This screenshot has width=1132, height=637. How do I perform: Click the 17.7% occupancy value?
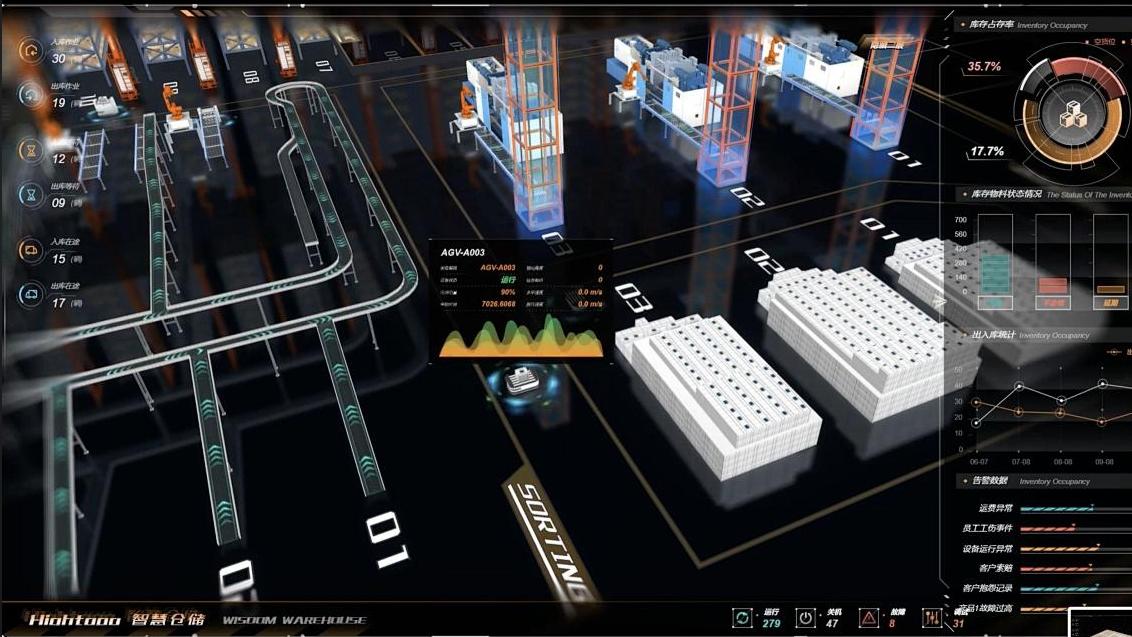click(x=987, y=152)
